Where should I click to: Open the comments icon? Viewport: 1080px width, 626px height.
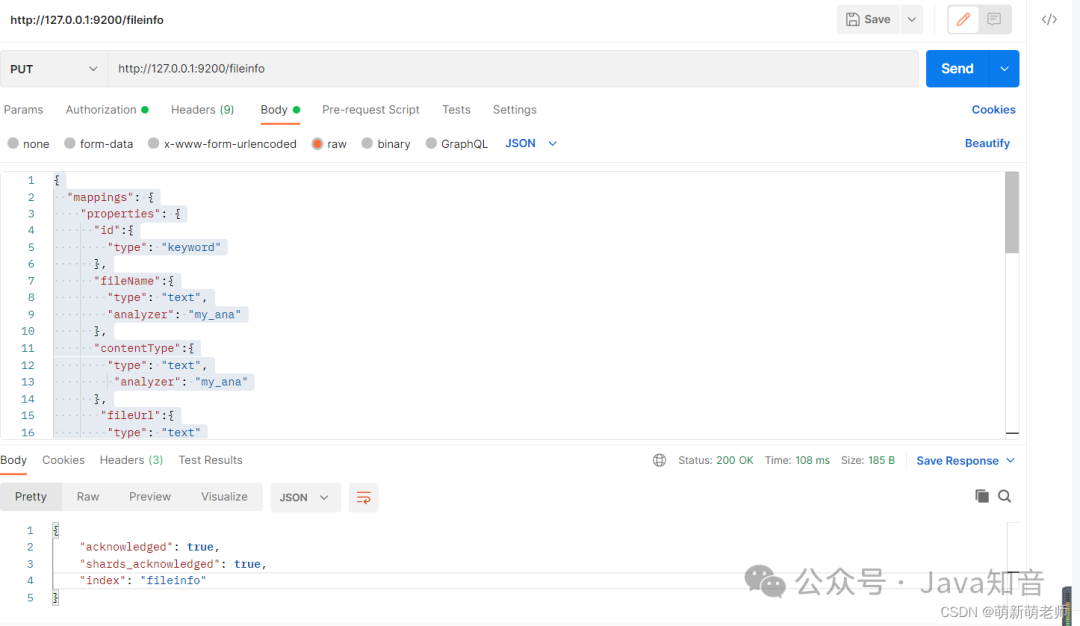pyautogui.click(x=994, y=19)
